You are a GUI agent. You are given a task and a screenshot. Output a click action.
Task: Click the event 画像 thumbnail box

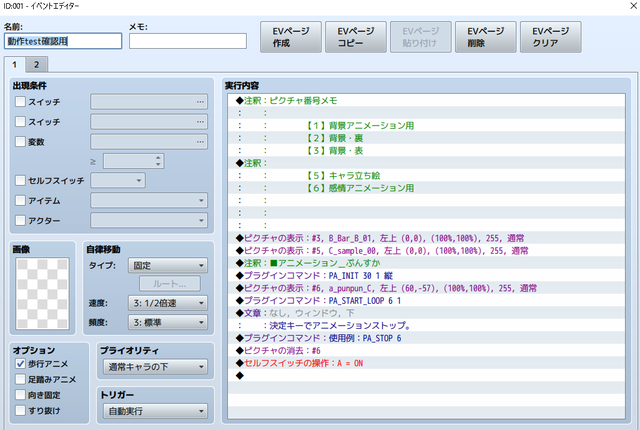point(42,294)
